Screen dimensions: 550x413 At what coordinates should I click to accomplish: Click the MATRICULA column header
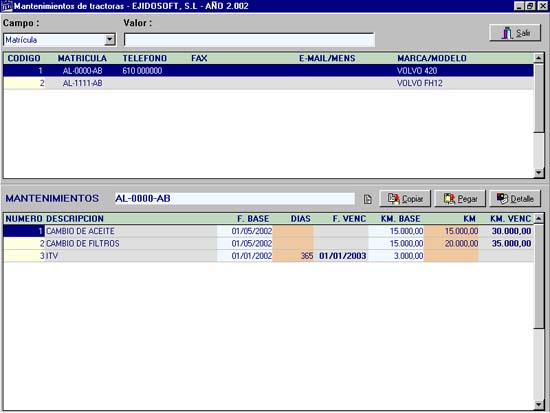tap(82, 58)
